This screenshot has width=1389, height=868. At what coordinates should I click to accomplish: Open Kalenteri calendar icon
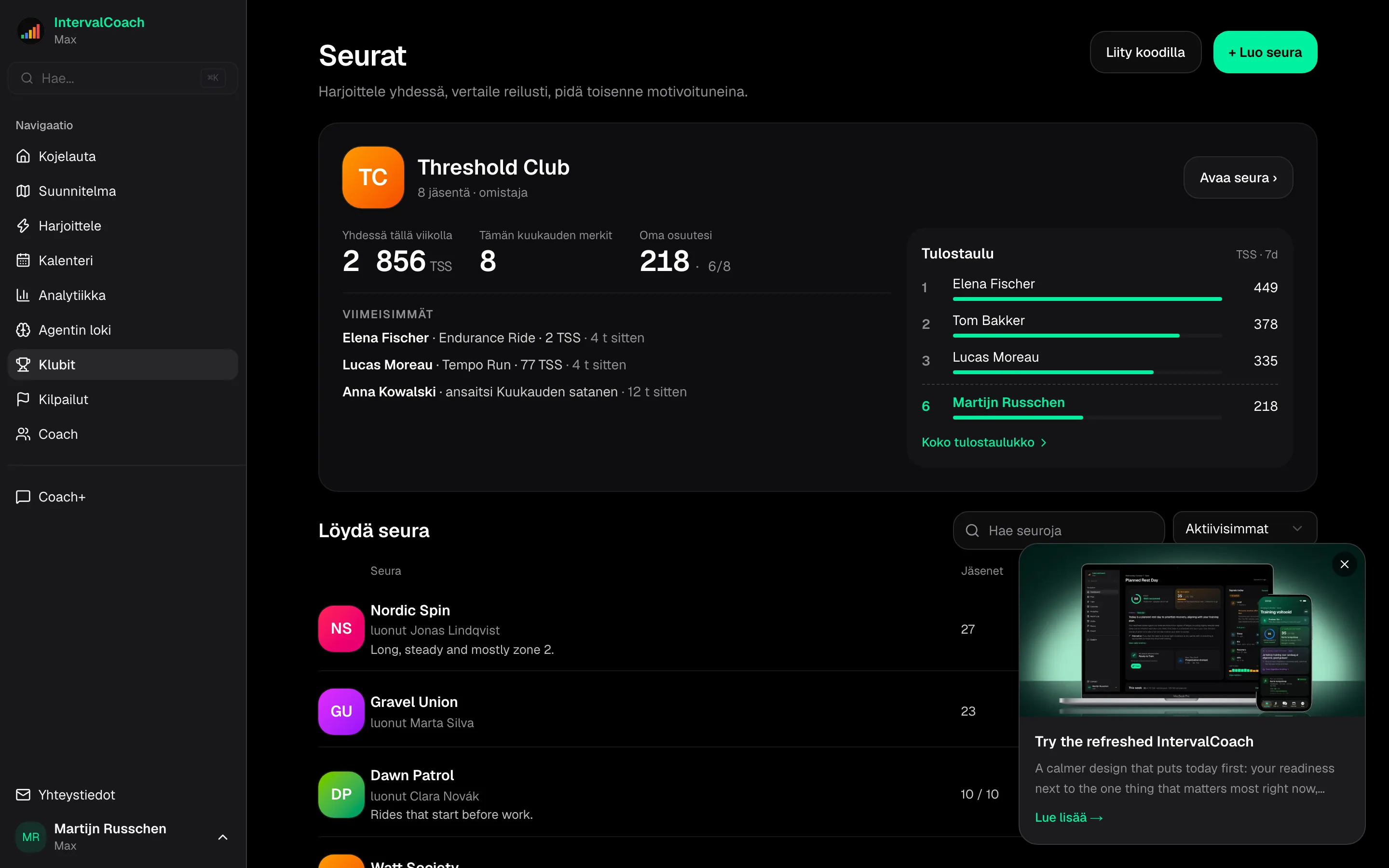click(23, 260)
